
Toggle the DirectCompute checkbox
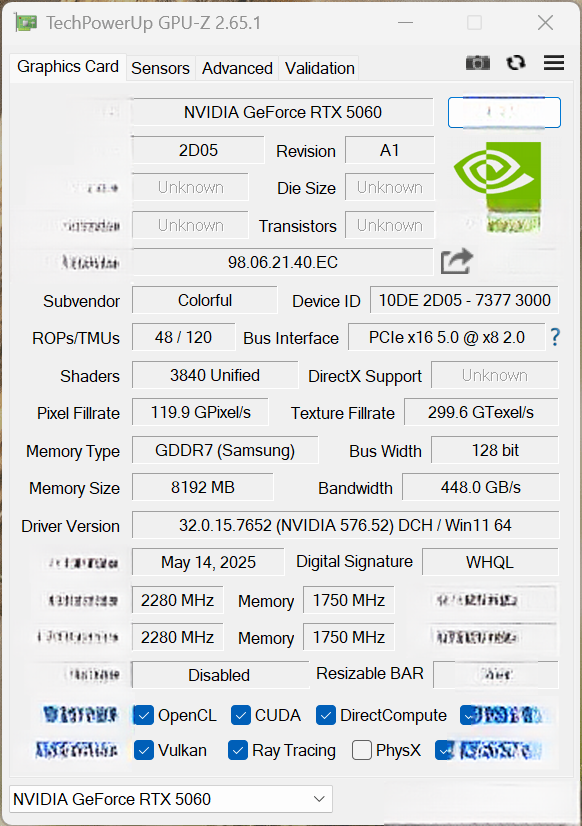click(x=325, y=715)
